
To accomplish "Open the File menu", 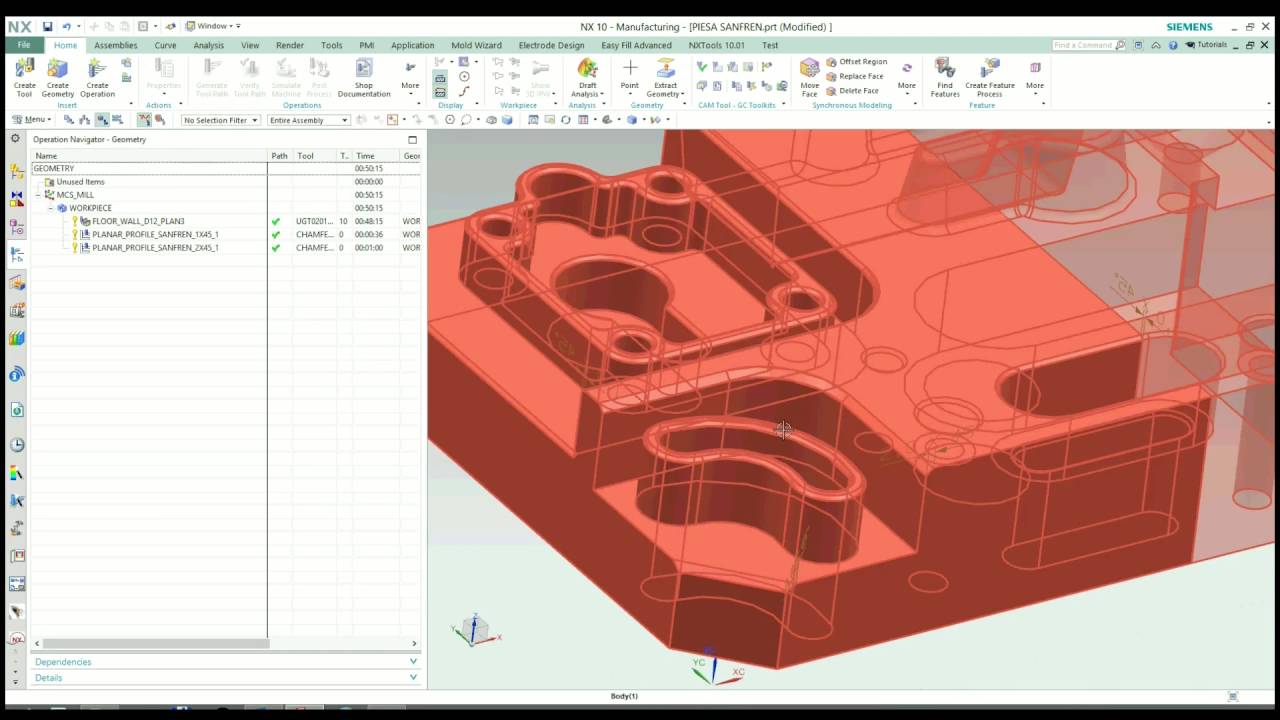I will (24, 45).
